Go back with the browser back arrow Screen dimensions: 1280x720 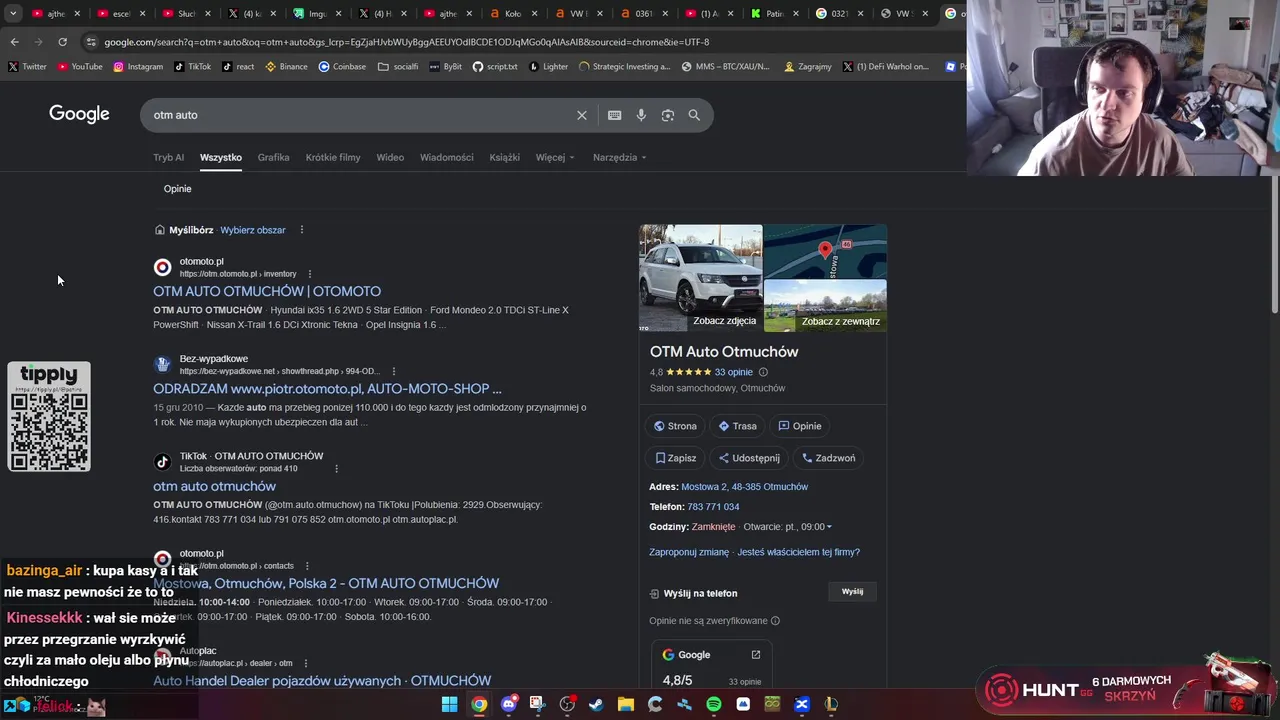point(14,42)
